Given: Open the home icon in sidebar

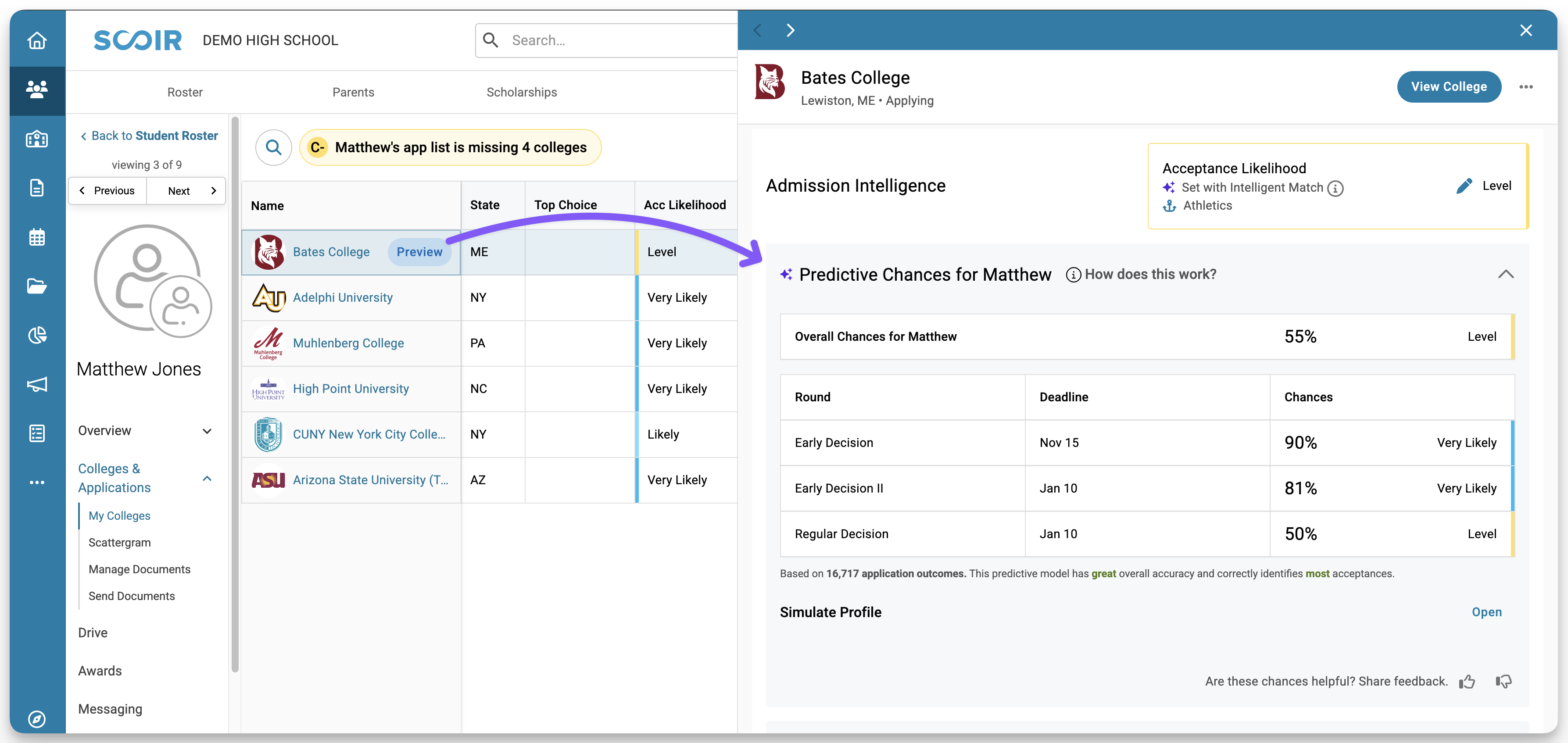Looking at the screenshot, I should click(37, 40).
